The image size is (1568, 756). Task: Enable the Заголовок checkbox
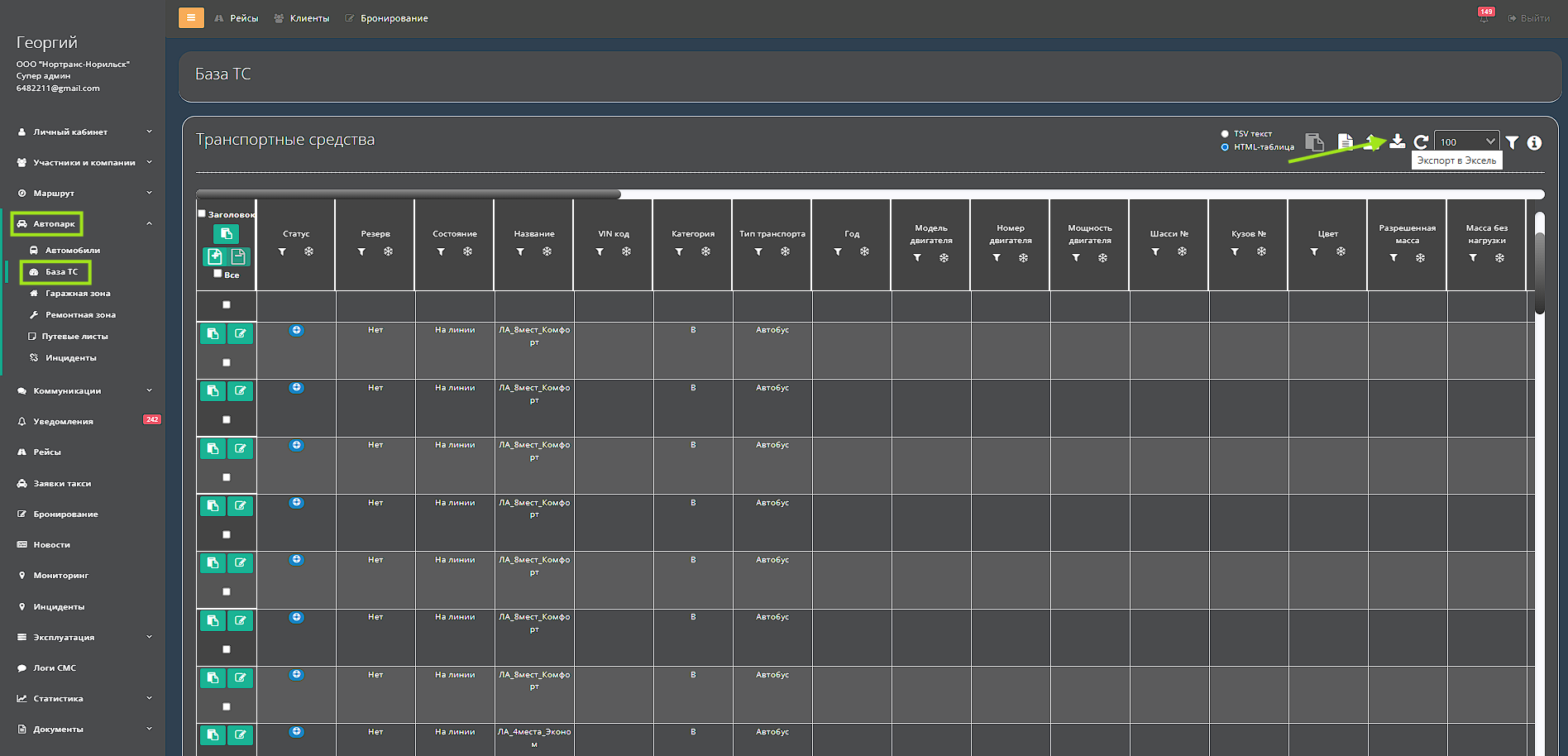point(202,213)
